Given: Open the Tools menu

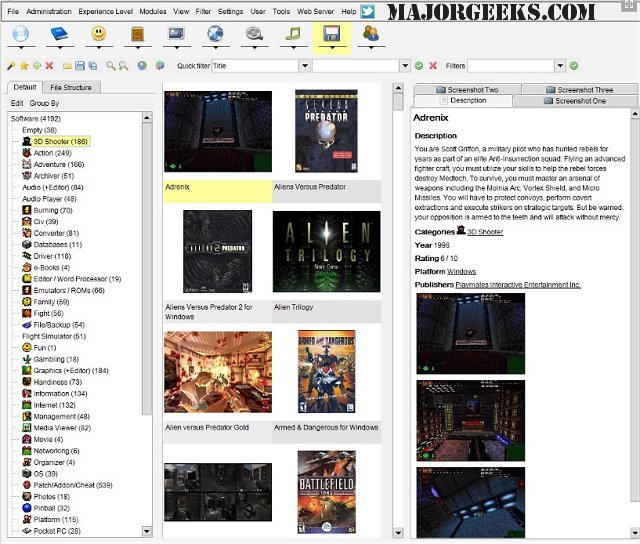Looking at the screenshot, I should pyautogui.click(x=281, y=11).
